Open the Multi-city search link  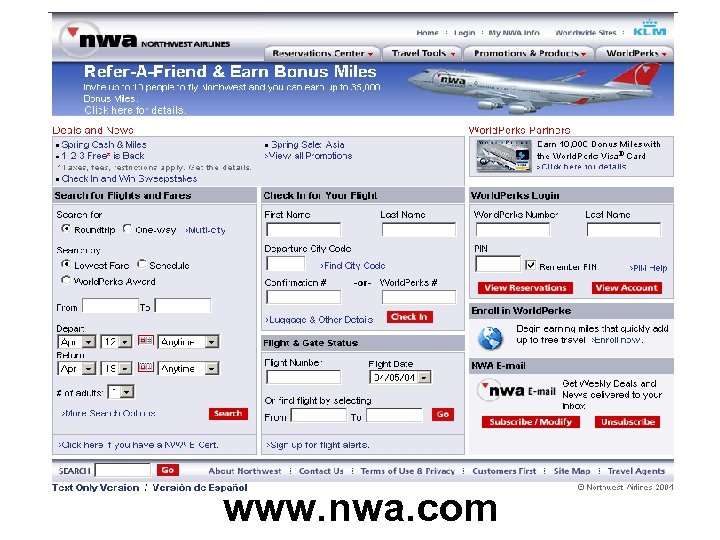click(205, 230)
